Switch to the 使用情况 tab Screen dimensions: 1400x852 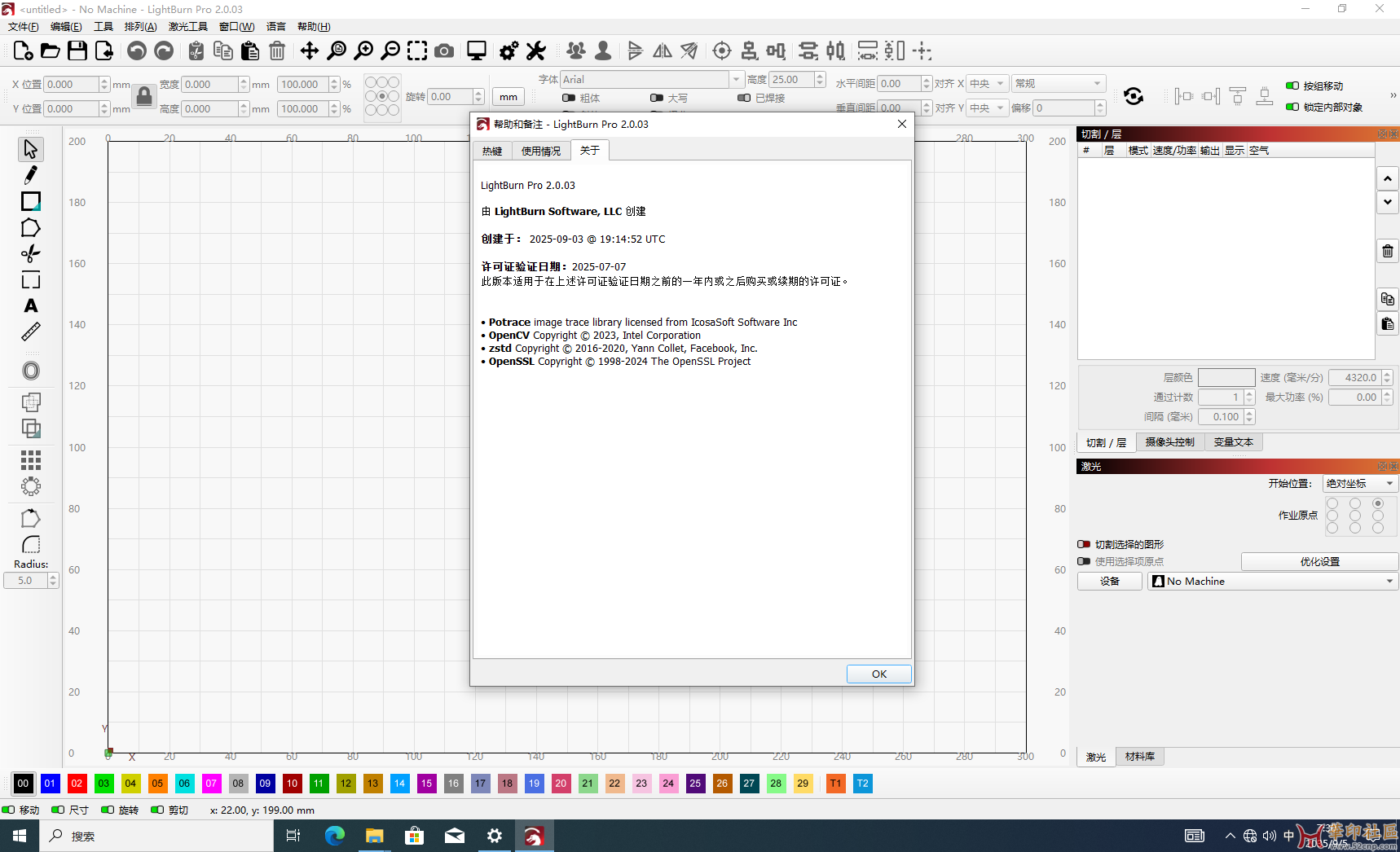tap(541, 151)
